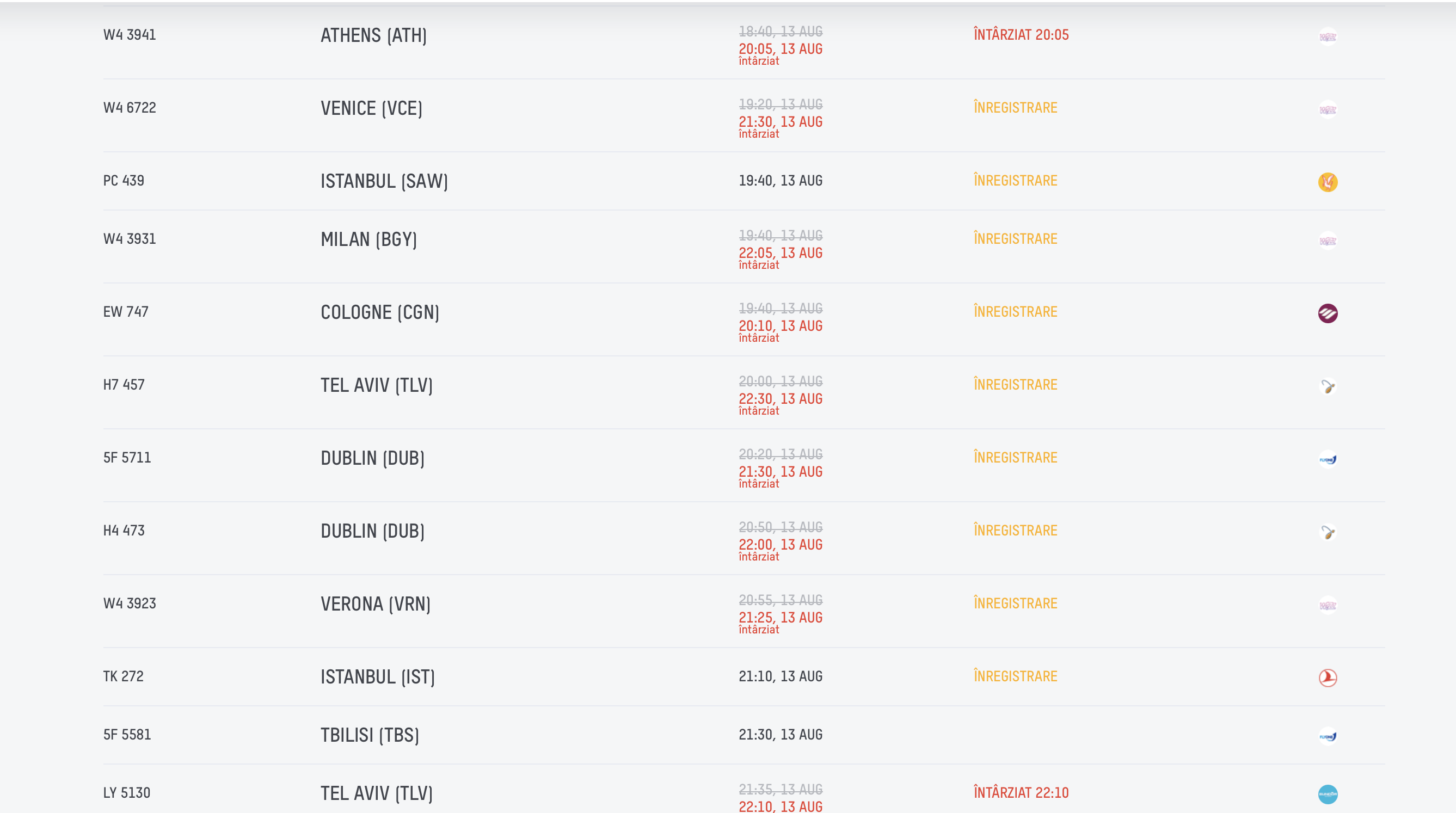Click ÎNTÂRZIAT 20:05 status for Athens
Viewport: 1456px width, 813px height.
(1021, 34)
